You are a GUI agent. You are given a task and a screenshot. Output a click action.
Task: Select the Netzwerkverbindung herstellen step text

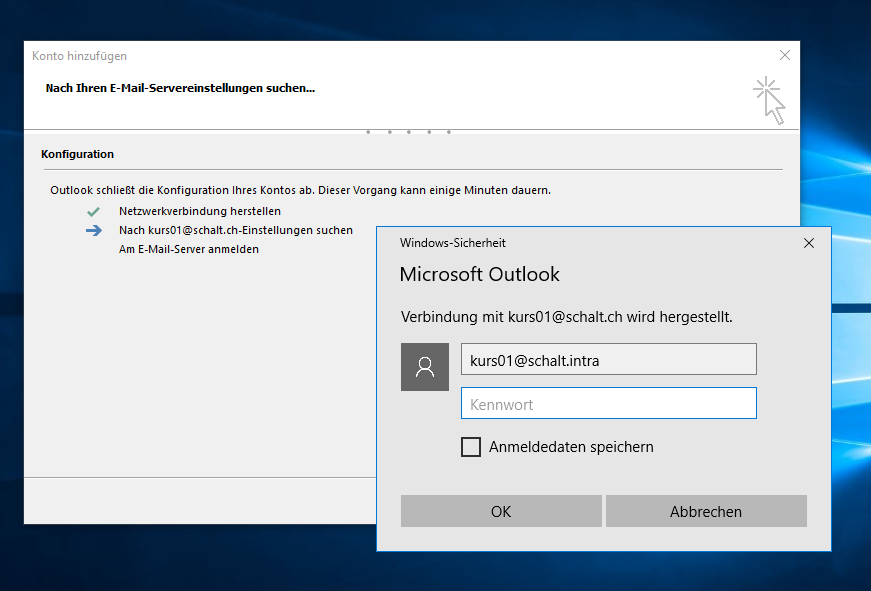[x=199, y=212]
